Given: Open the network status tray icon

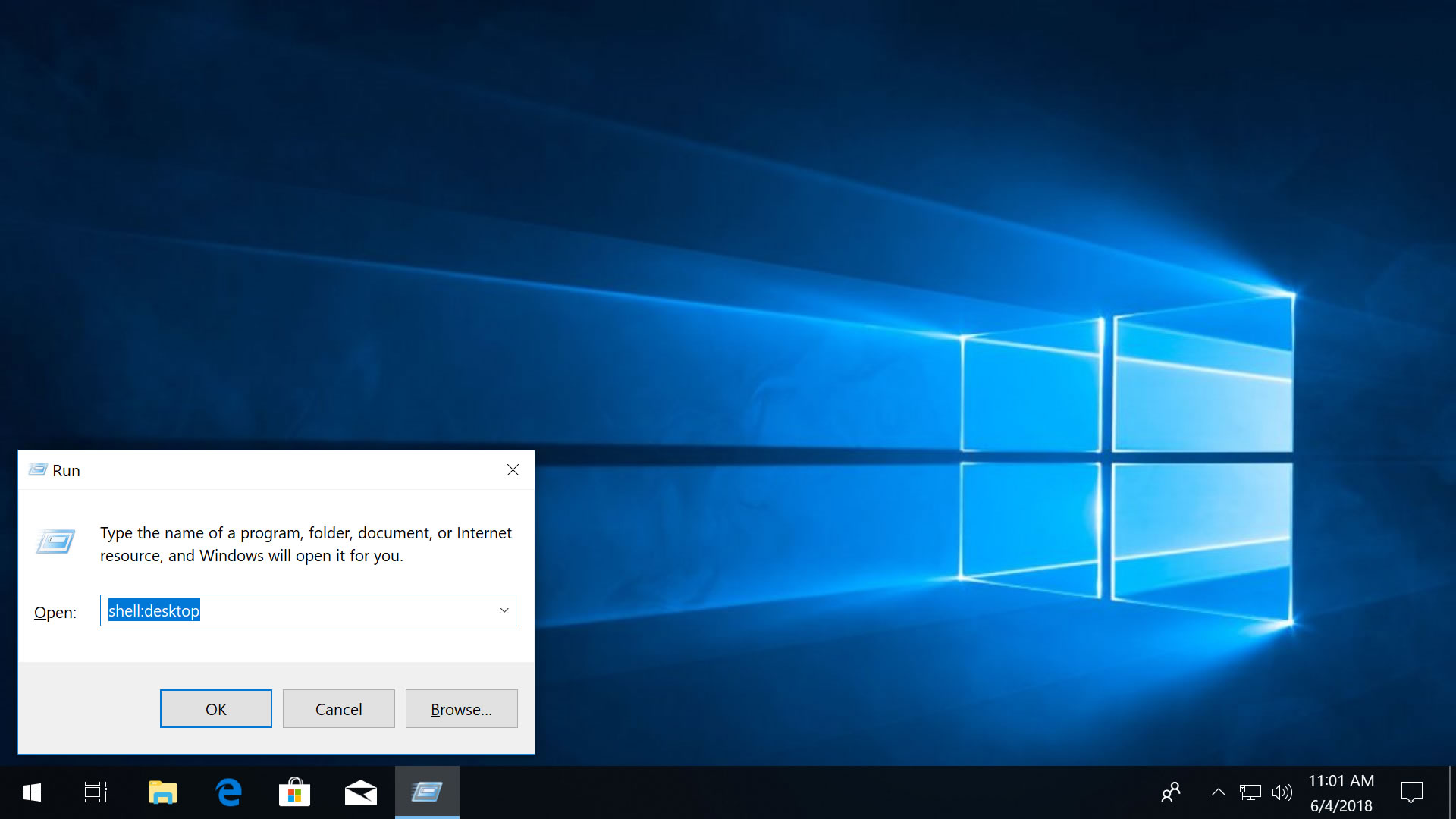Looking at the screenshot, I should point(1250,792).
